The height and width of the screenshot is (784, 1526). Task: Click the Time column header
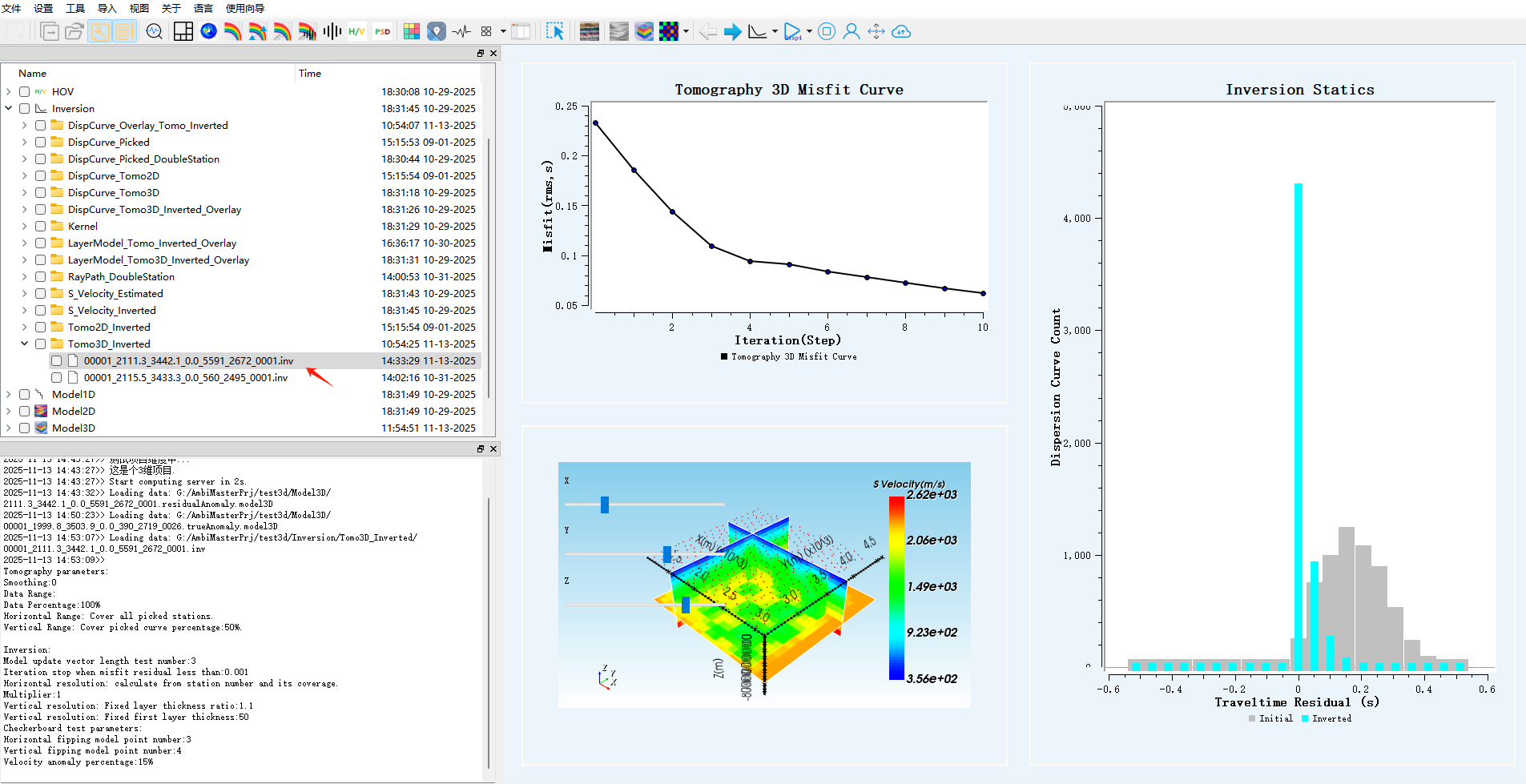point(310,74)
